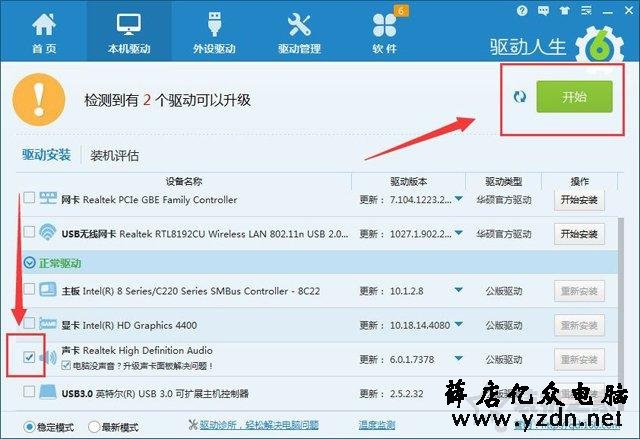Click 开始安装 for Realtek PCIe GBE
The width and height of the screenshot is (640, 439).
579,200
